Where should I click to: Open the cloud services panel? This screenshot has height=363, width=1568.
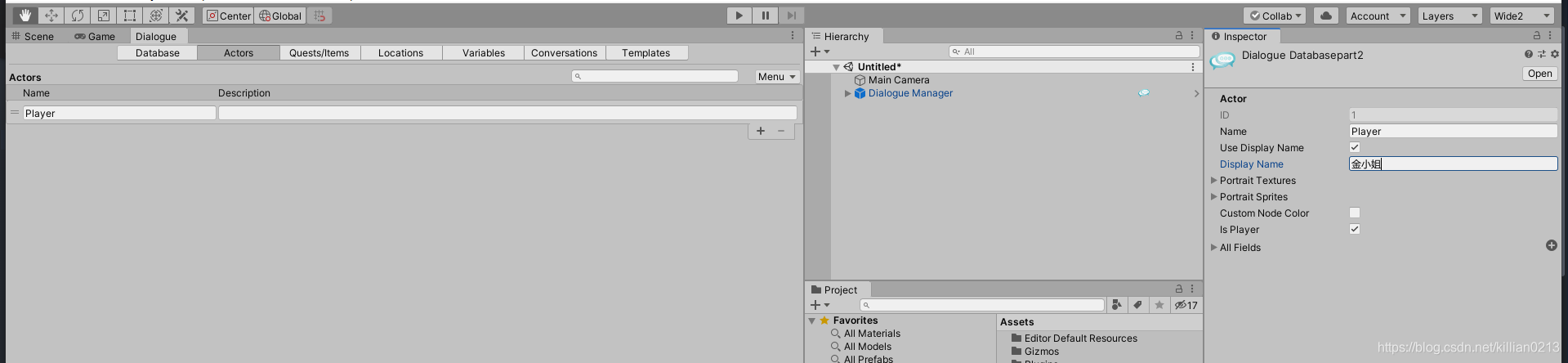point(1326,16)
